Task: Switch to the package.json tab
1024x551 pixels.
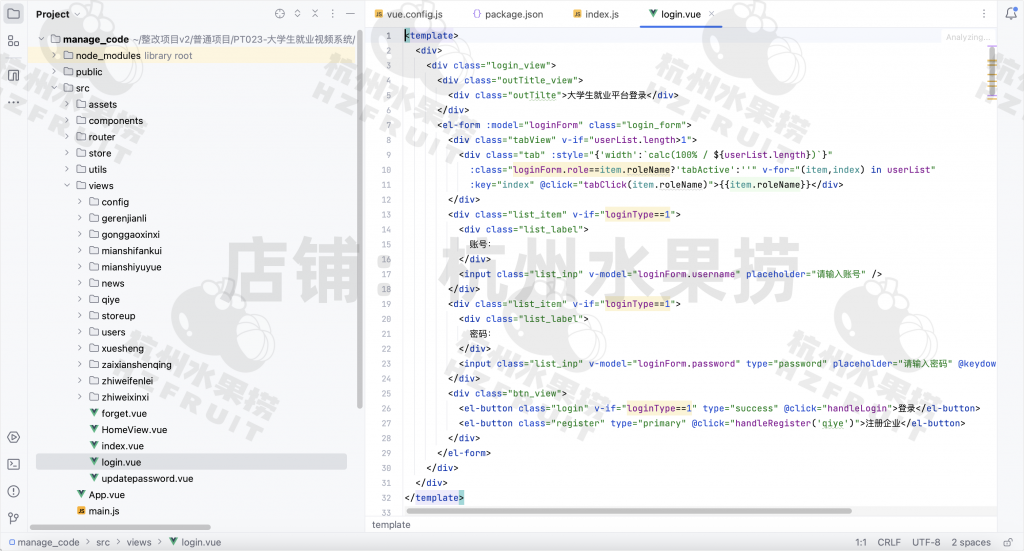Action: [x=507, y=15]
